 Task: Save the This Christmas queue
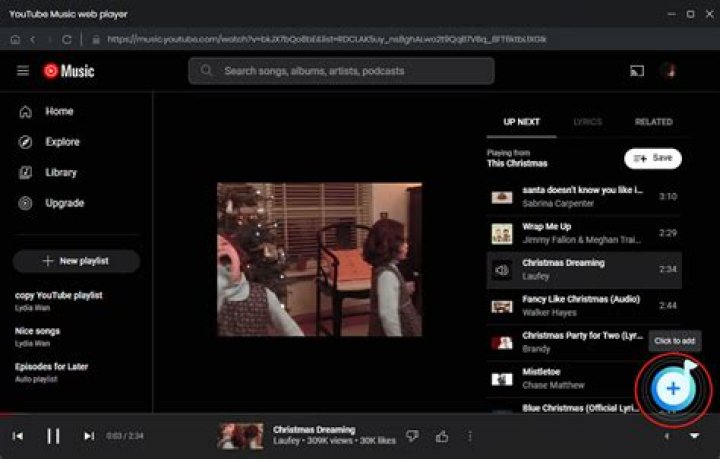[653, 158]
